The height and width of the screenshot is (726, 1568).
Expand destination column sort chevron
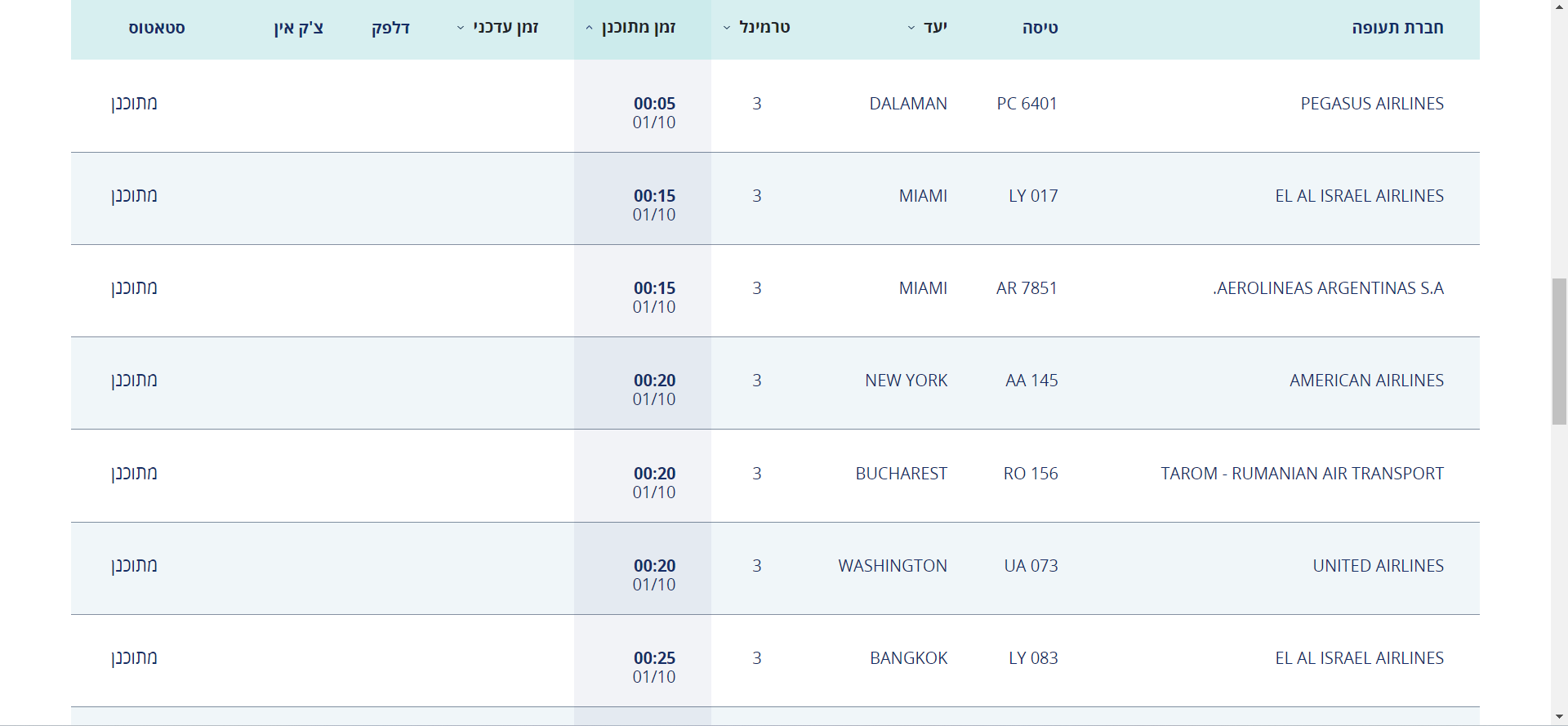[x=911, y=29]
